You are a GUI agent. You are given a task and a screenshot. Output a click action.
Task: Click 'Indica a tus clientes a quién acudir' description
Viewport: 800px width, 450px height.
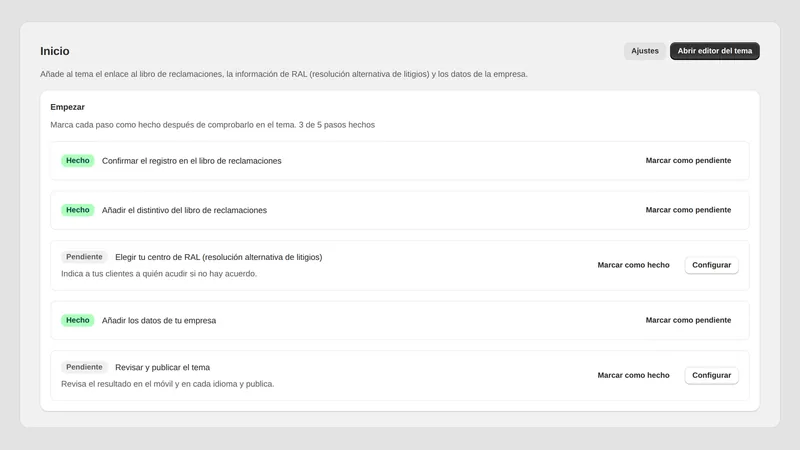(159, 274)
